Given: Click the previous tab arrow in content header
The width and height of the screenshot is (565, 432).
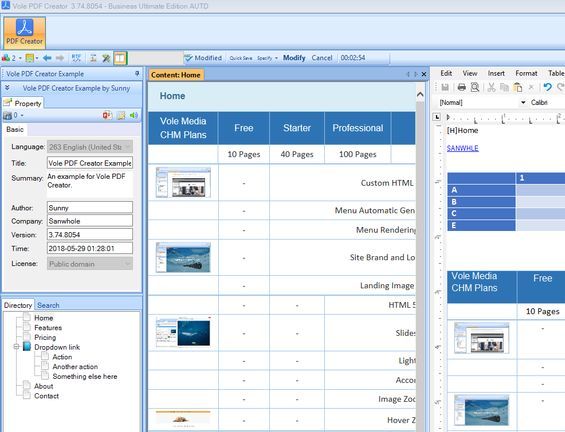Looking at the screenshot, I should pyautogui.click(x=408, y=74).
